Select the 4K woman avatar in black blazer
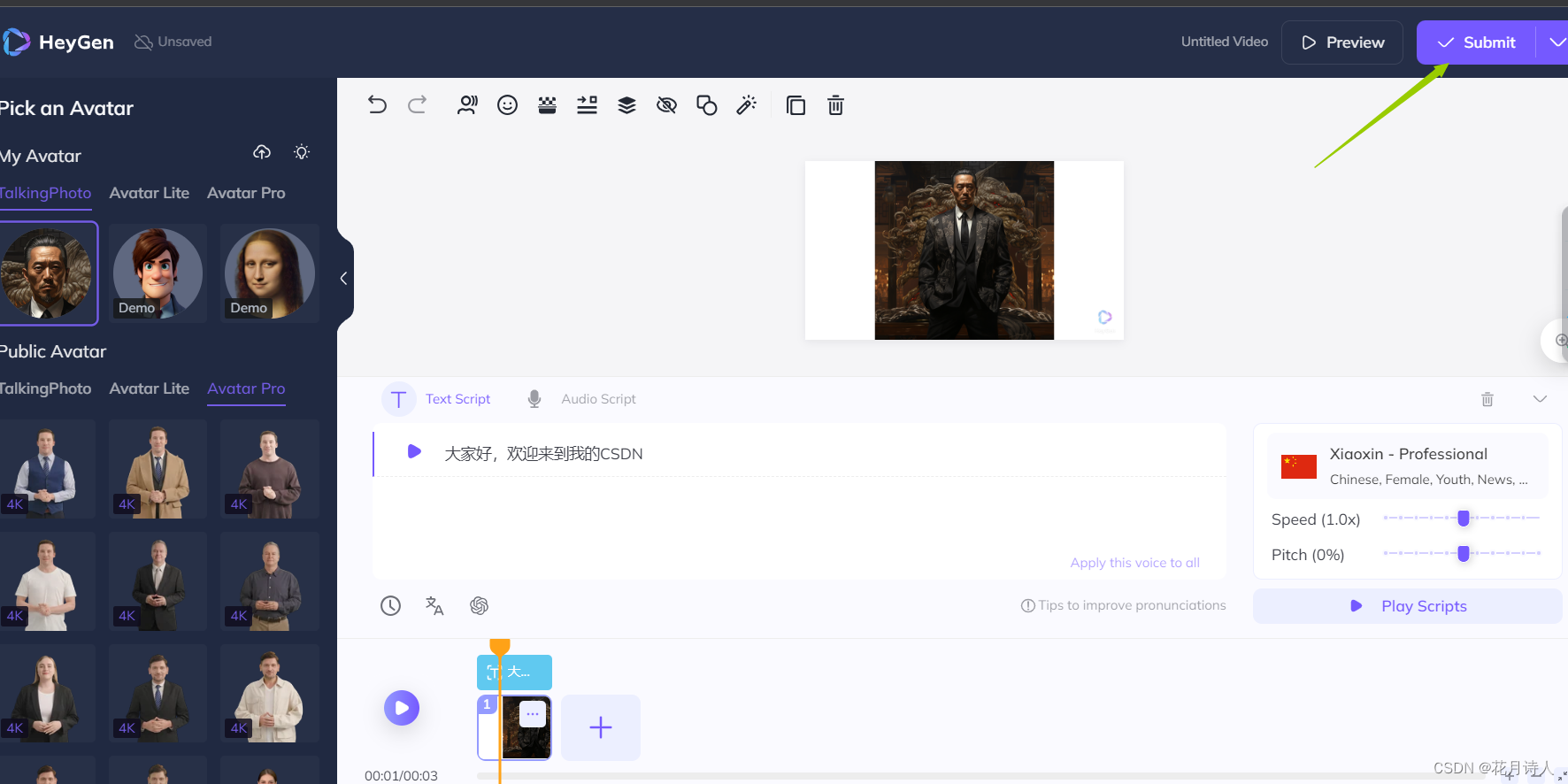 (x=47, y=693)
